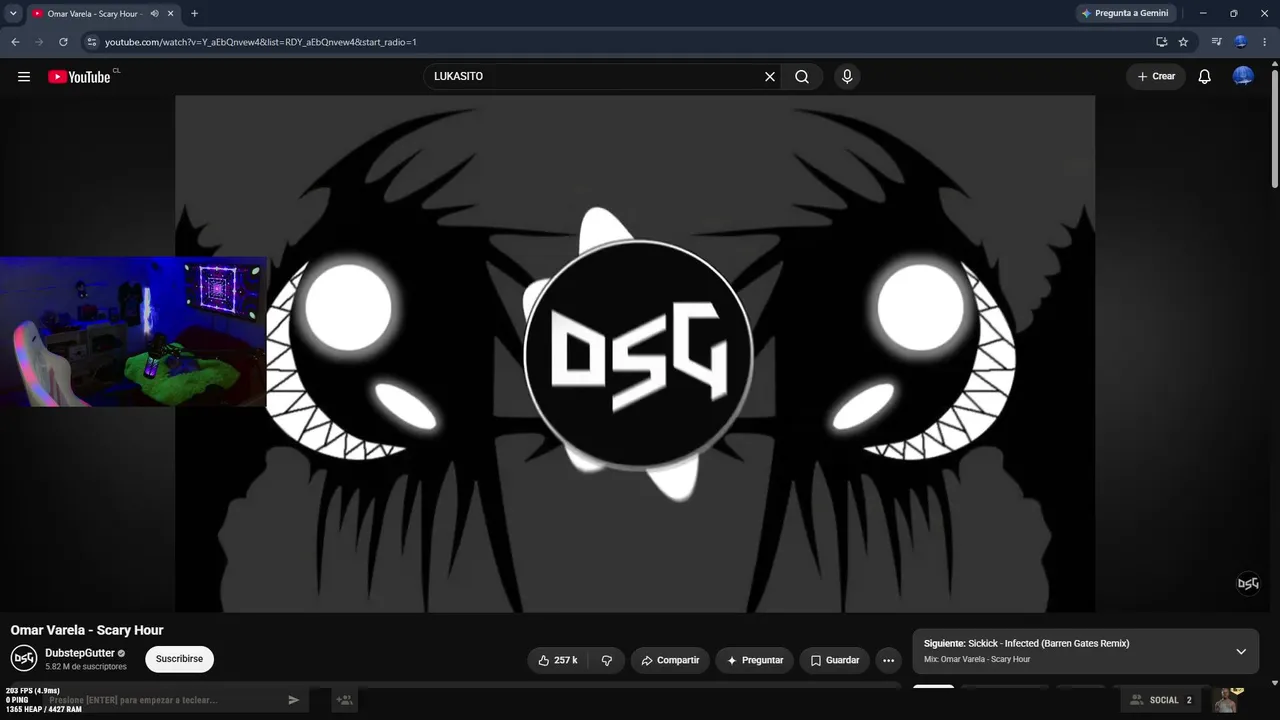Open Pregunta a Gemini
Viewport: 1280px width, 720px height.
point(1124,14)
